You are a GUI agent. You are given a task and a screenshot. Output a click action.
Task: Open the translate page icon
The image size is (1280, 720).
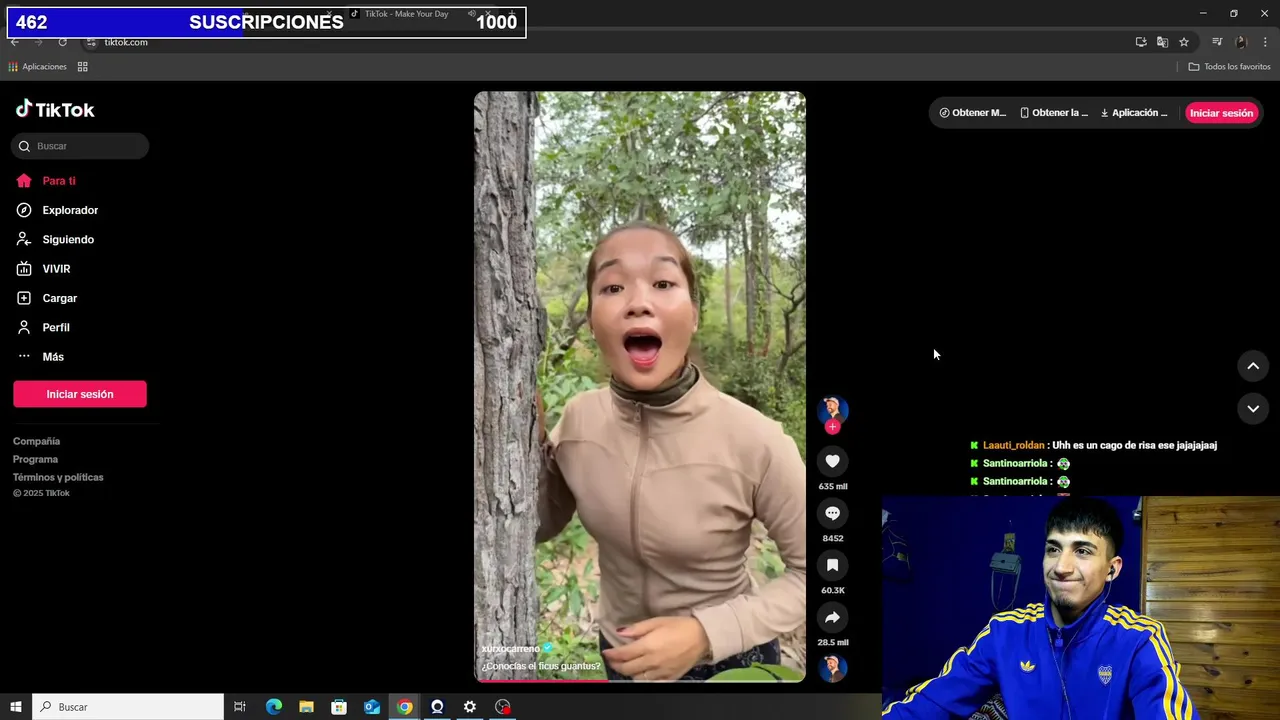click(x=1162, y=42)
